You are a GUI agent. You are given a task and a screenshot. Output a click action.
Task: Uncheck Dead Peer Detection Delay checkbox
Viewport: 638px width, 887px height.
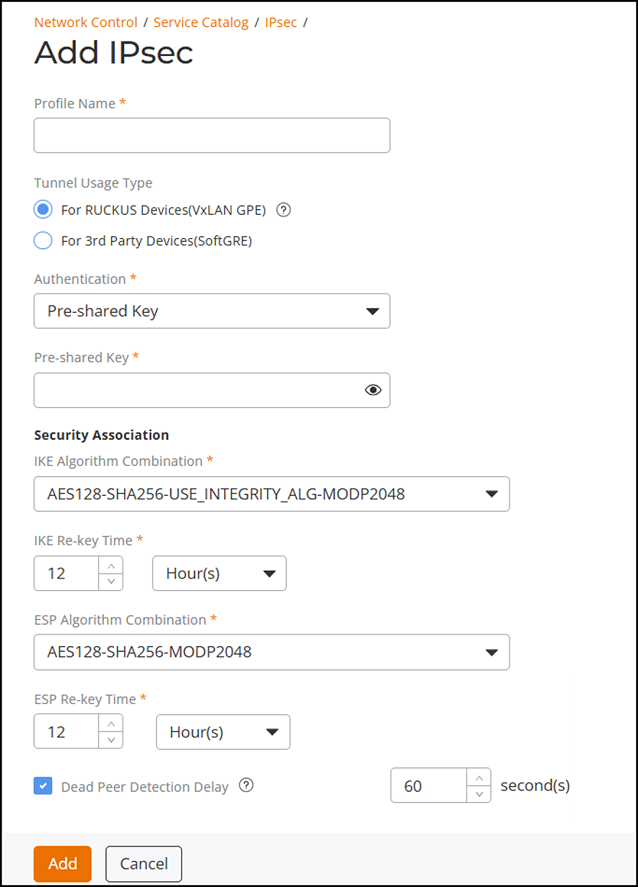click(x=43, y=786)
